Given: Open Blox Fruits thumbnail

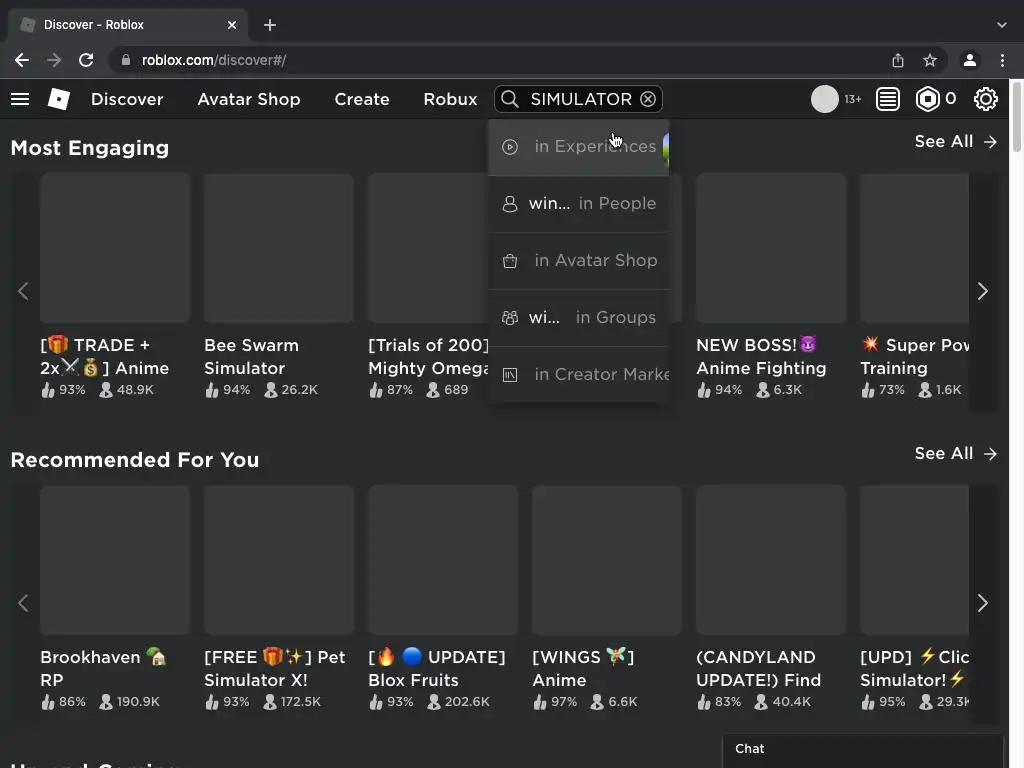Looking at the screenshot, I should [x=443, y=560].
